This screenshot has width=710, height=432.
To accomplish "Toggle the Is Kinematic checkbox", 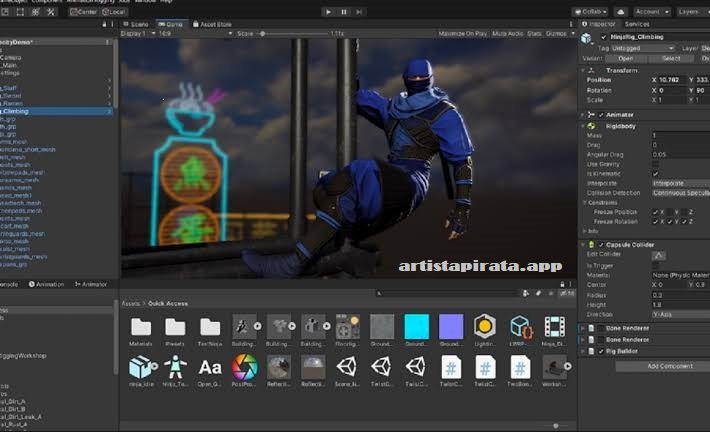I will (655, 173).
